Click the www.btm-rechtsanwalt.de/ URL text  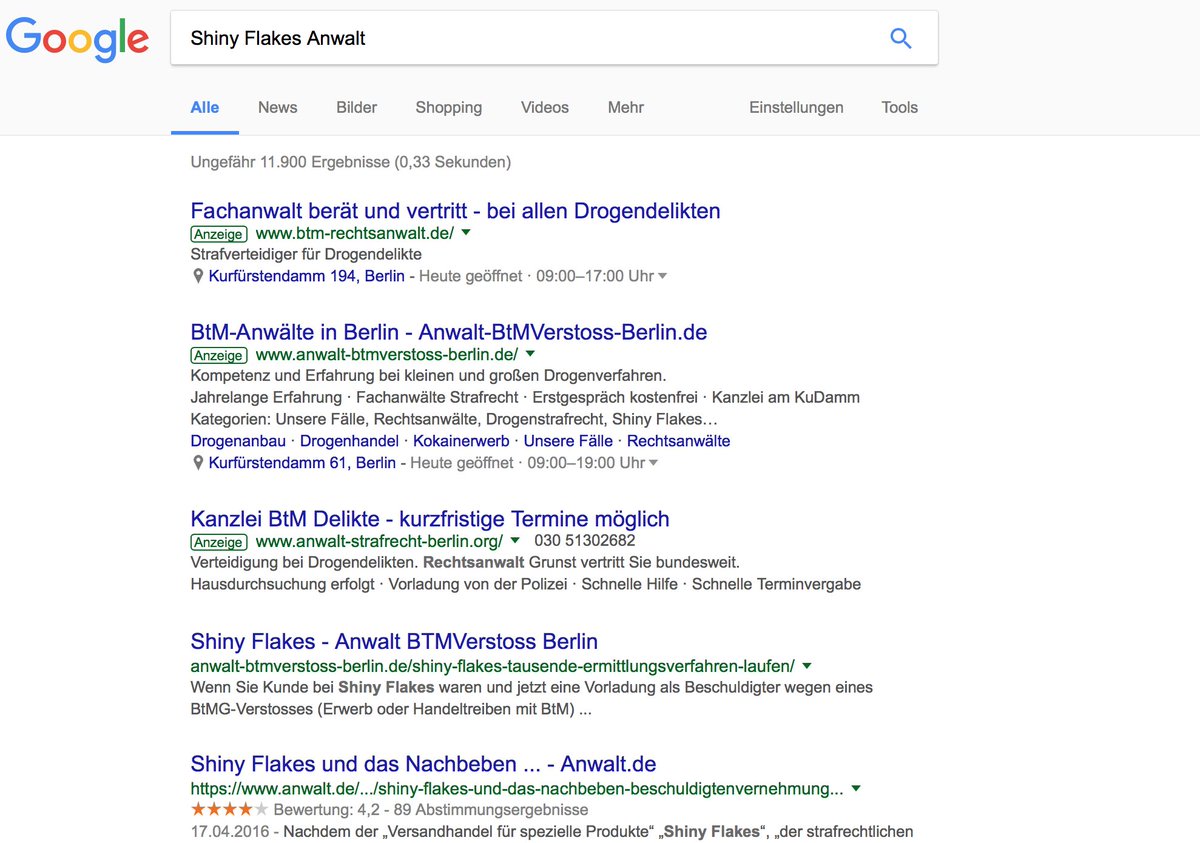pyautogui.click(x=355, y=233)
